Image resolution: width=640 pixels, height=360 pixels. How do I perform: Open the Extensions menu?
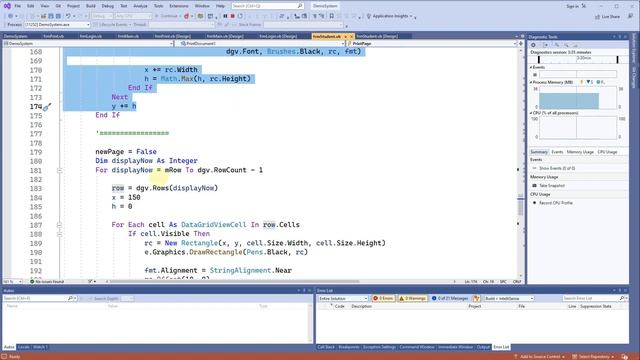[x=179, y=6]
